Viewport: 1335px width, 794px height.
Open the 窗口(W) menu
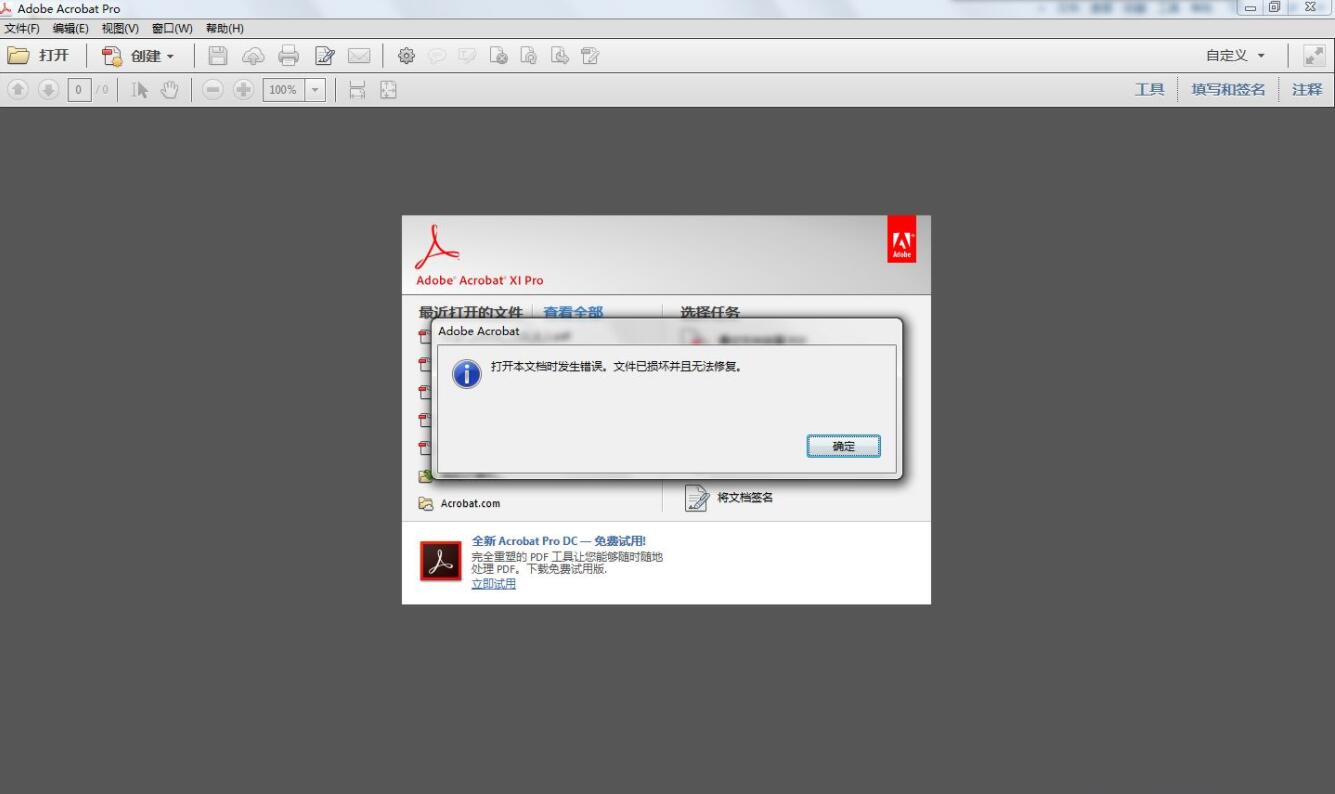pyautogui.click(x=172, y=28)
